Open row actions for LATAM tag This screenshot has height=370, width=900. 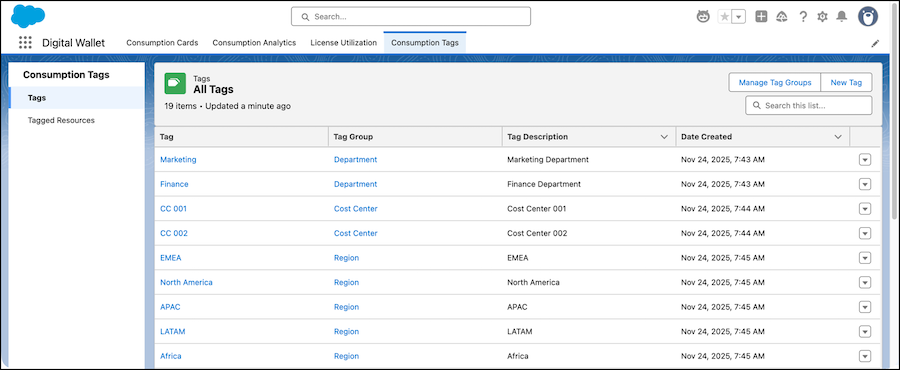pyautogui.click(x=865, y=332)
